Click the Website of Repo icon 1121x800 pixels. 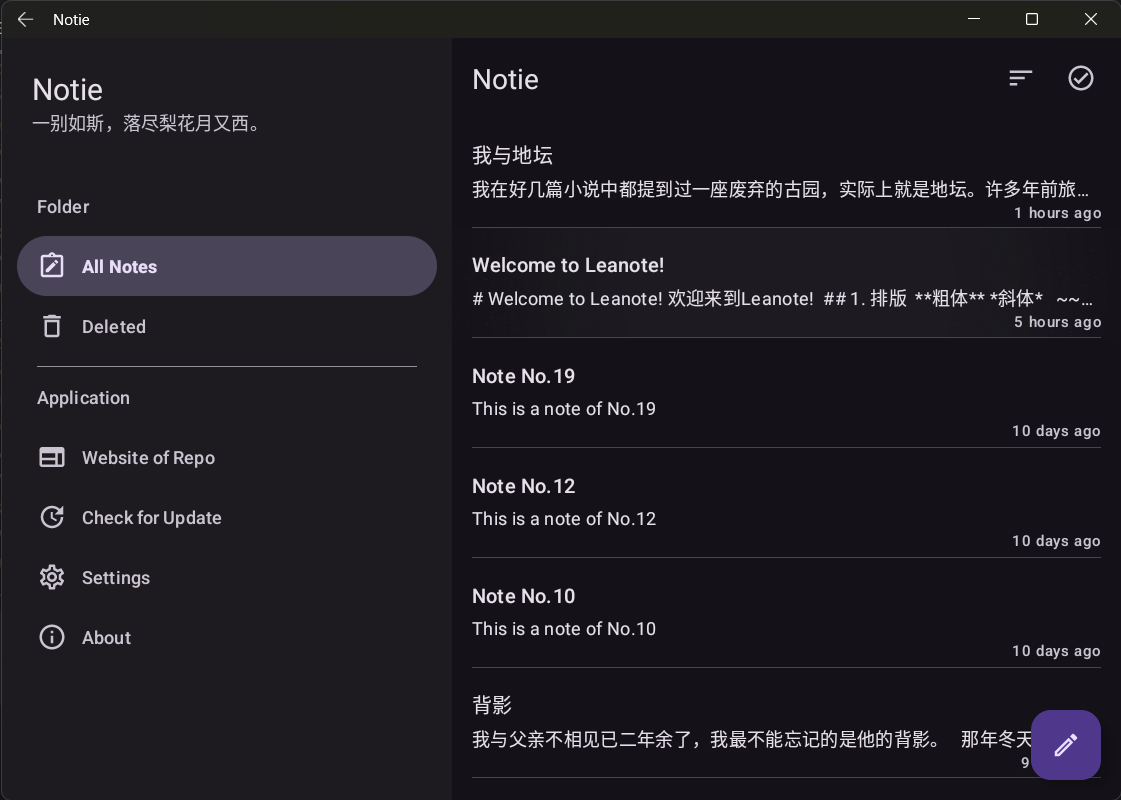click(51, 458)
